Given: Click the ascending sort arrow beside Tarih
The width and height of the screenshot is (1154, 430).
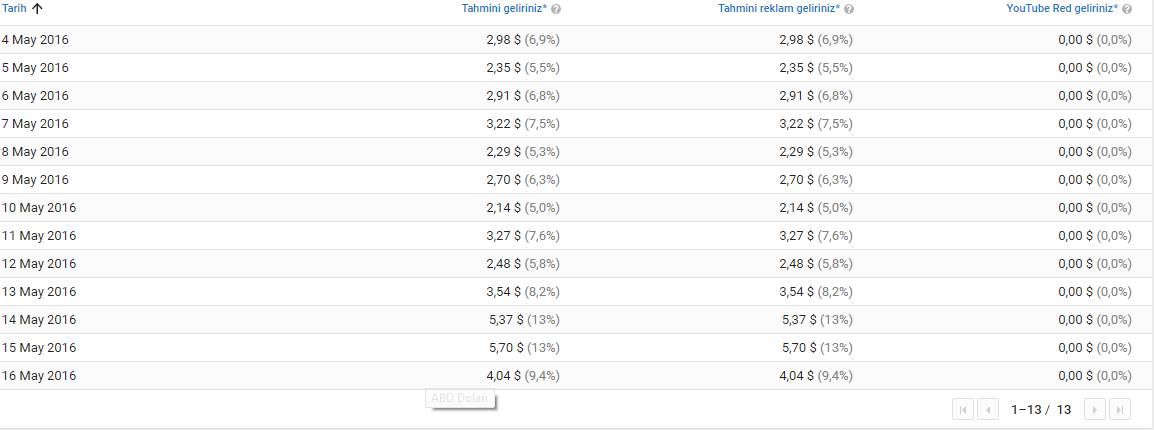Looking at the screenshot, I should [x=38, y=9].
